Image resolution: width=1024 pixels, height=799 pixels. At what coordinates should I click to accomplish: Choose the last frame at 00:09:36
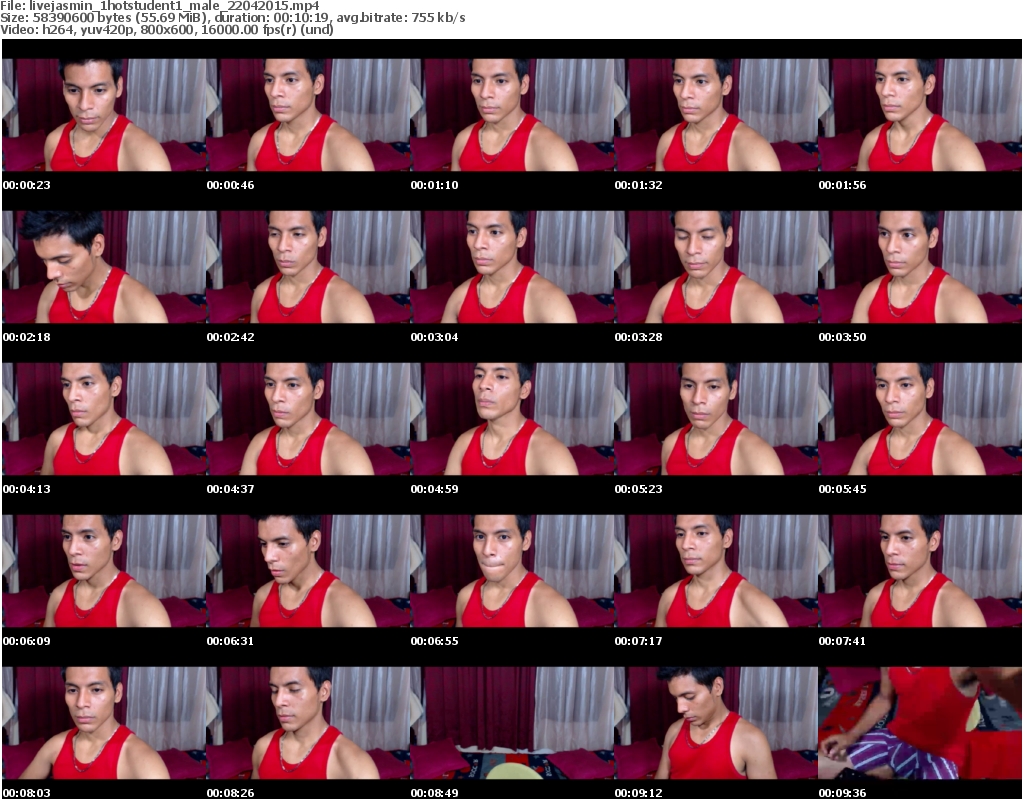(x=920, y=723)
